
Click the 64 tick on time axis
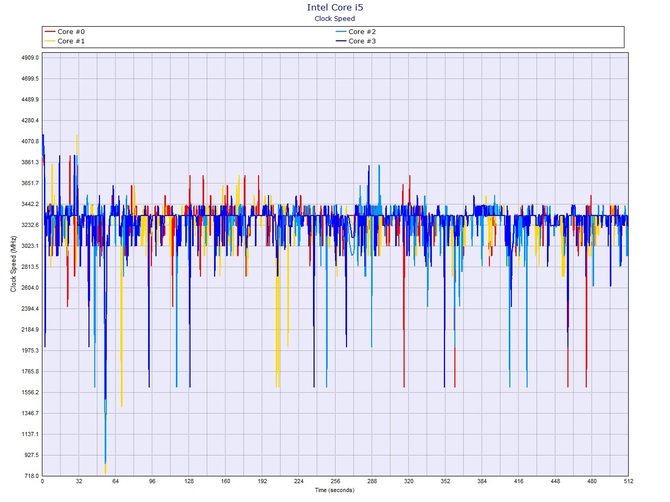point(115,481)
